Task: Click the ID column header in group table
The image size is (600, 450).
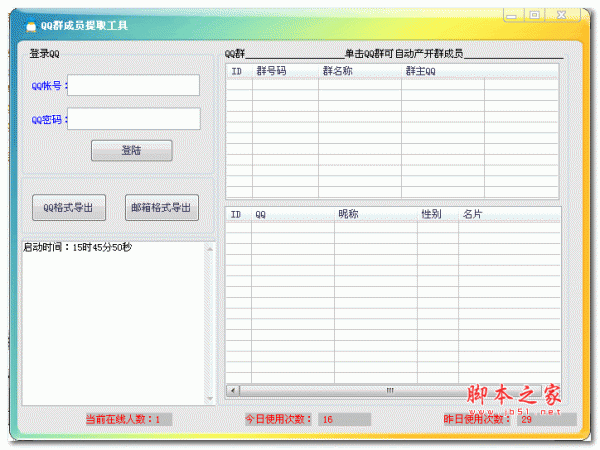Action: click(239, 71)
